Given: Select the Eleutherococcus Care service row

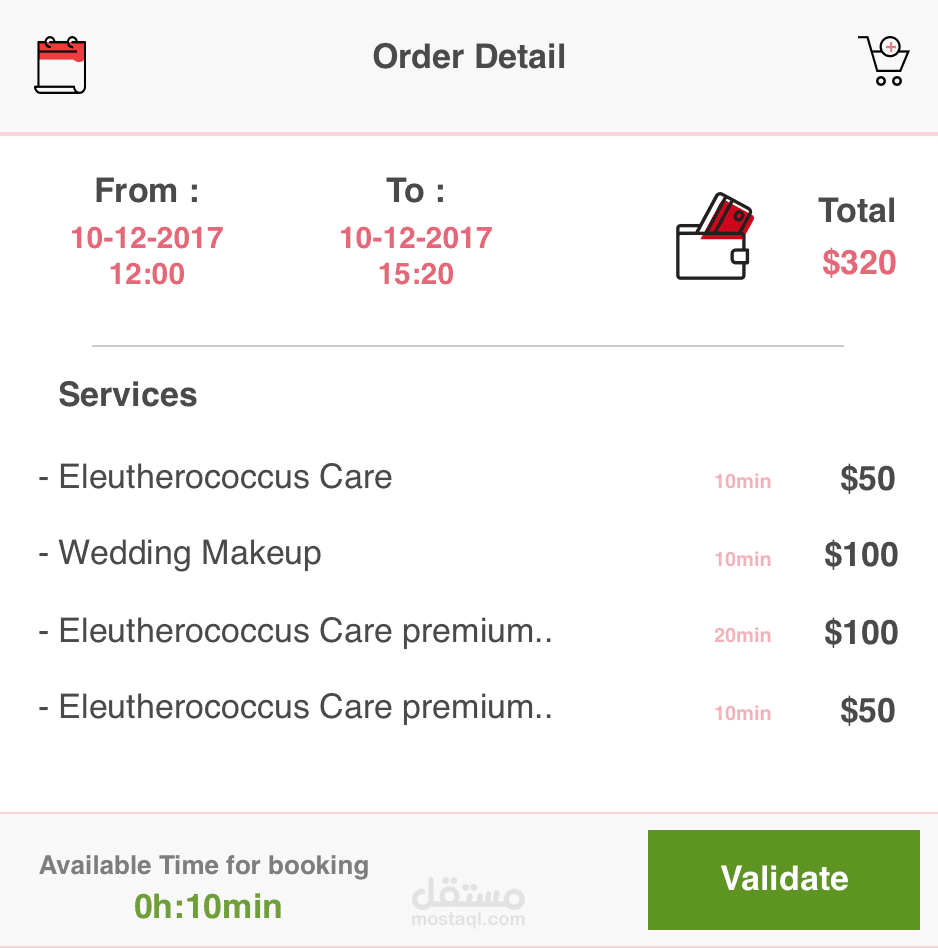Looking at the screenshot, I should (225, 477).
